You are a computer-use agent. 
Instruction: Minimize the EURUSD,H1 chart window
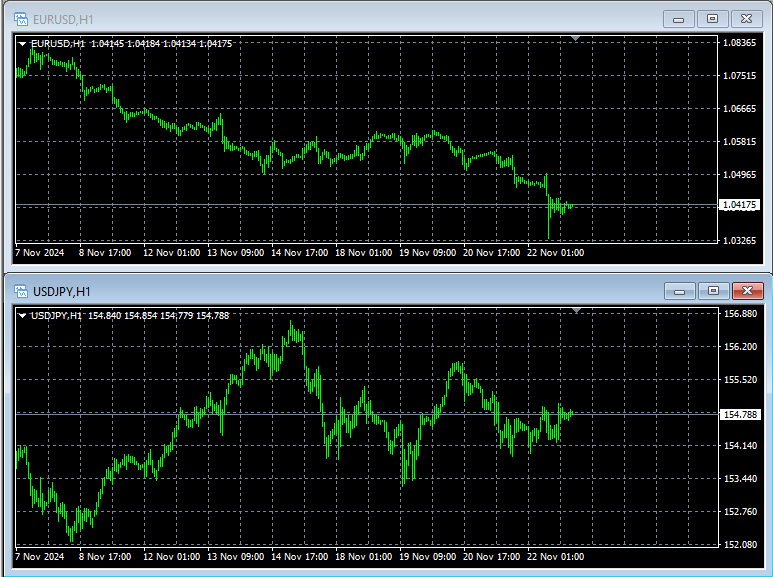pyautogui.click(x=679, y=19)
